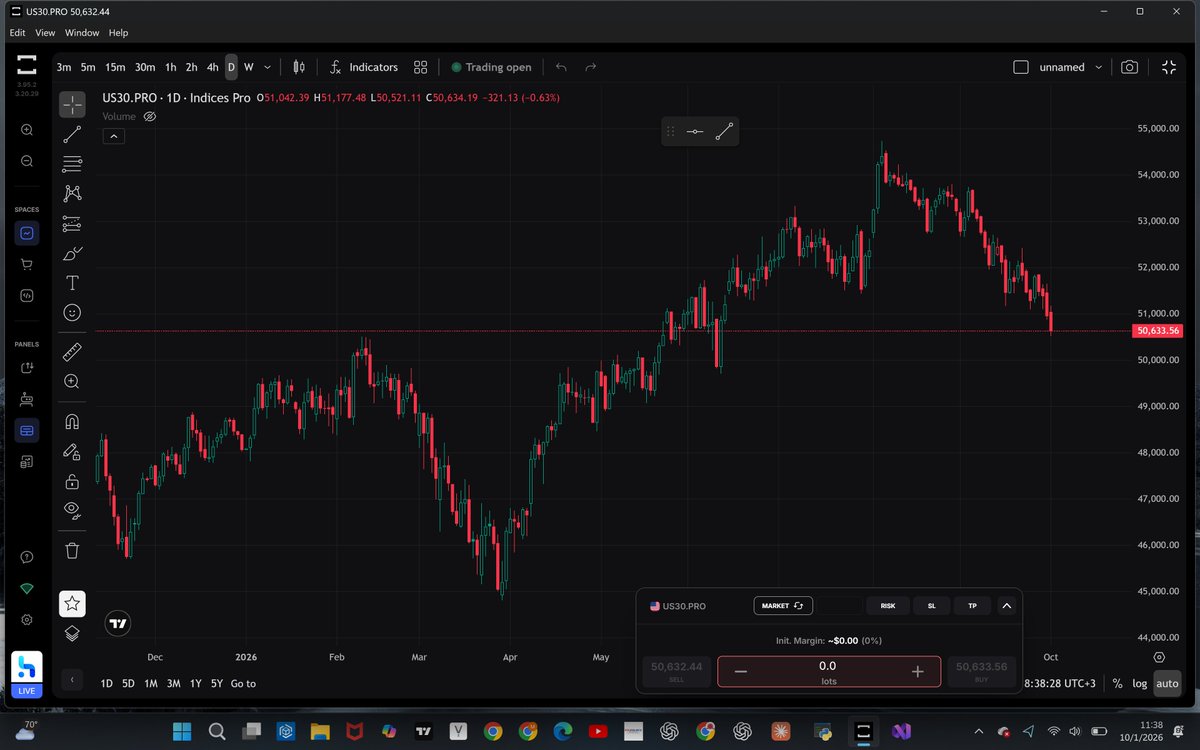Open the object tree layers icon
Image resolution: width=1200 pixels, height=750 pixels.
72,632
